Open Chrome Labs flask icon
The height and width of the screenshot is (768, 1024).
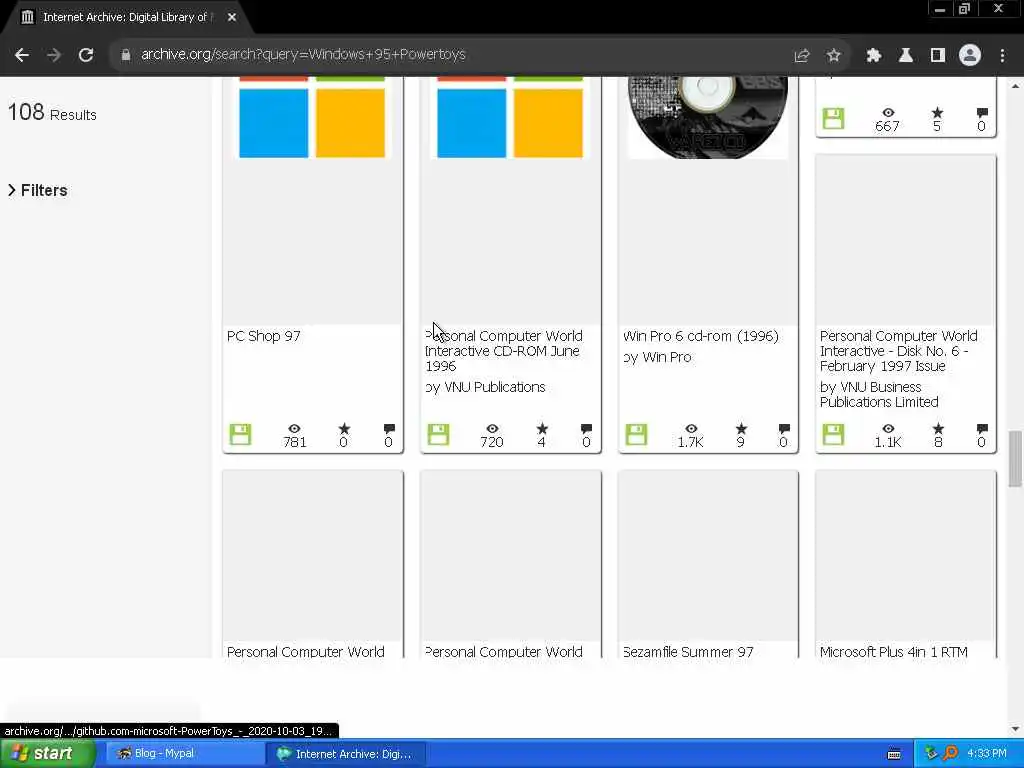(x=906, y=56)
